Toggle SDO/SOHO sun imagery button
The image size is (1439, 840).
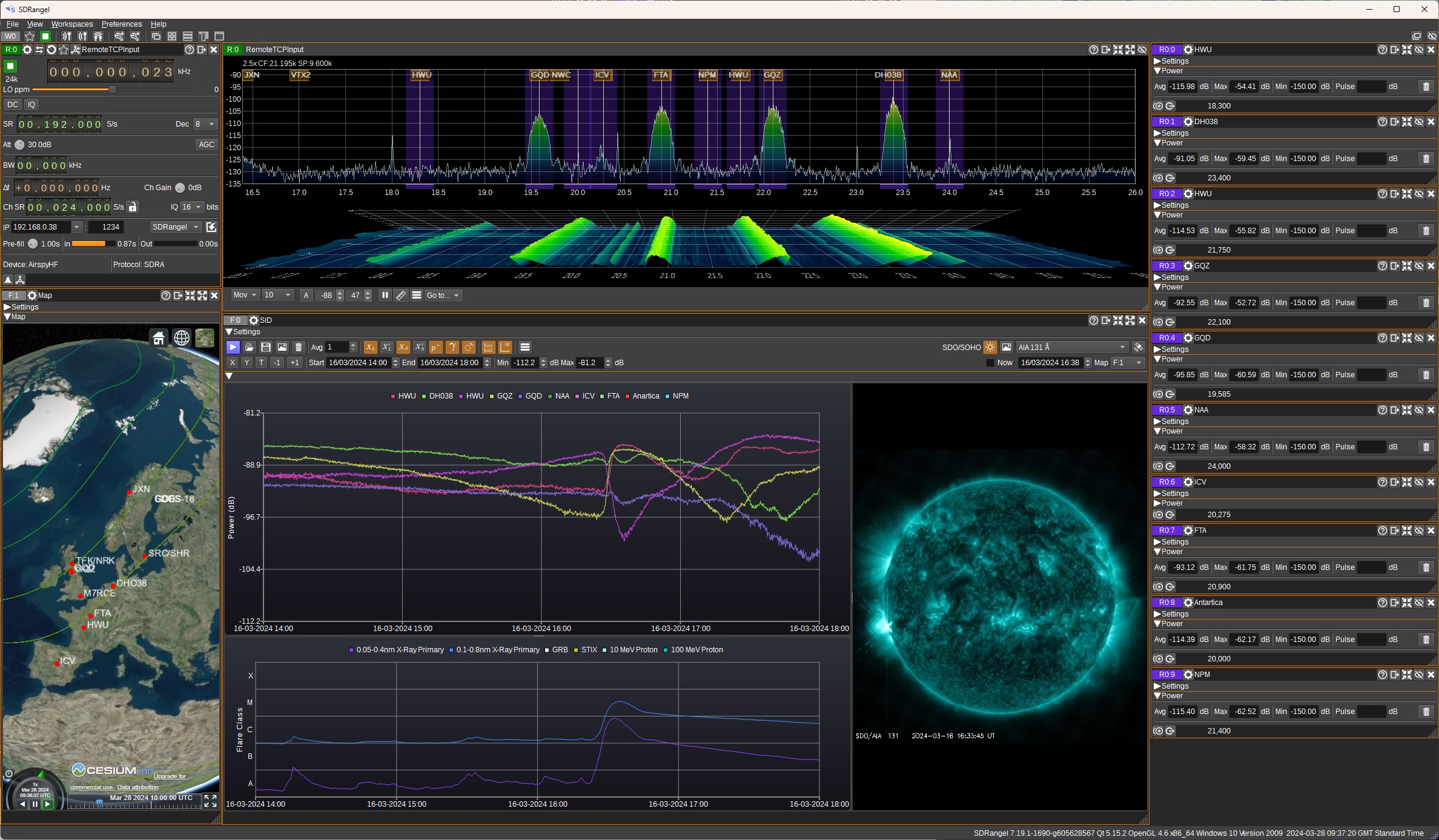(990, 347)
